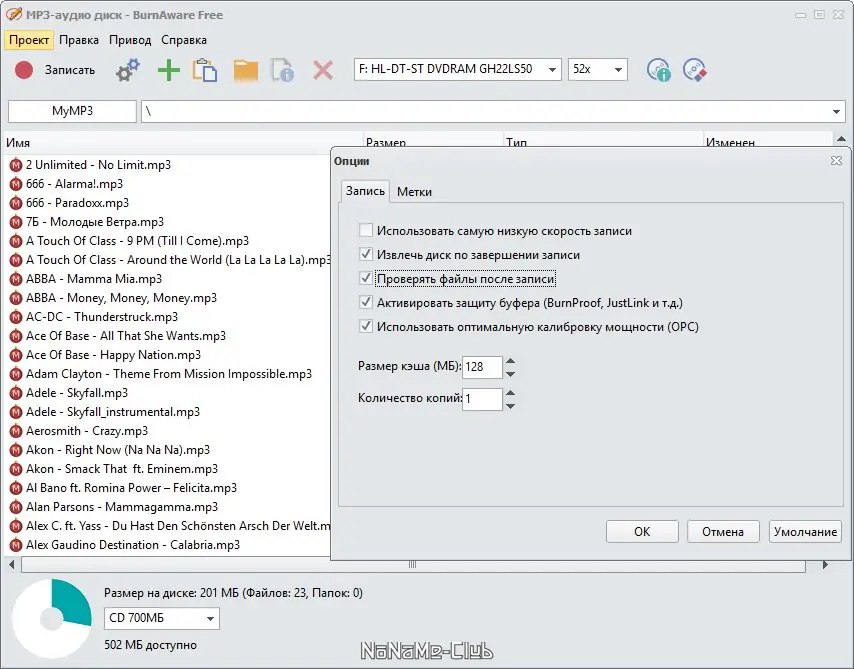
Task: Open the Справка menu
Action: [184, 40]
